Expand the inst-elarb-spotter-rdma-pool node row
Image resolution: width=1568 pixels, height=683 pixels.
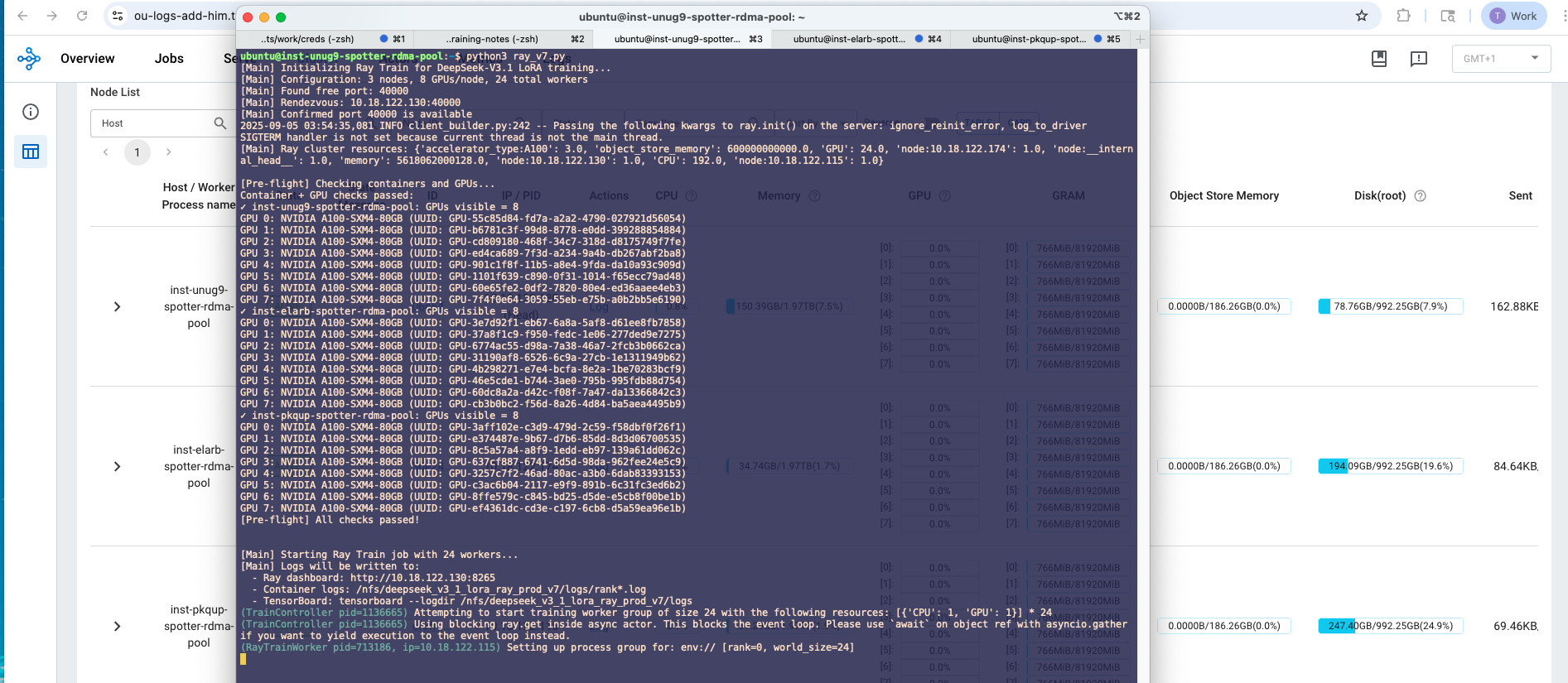click(117, 467)
